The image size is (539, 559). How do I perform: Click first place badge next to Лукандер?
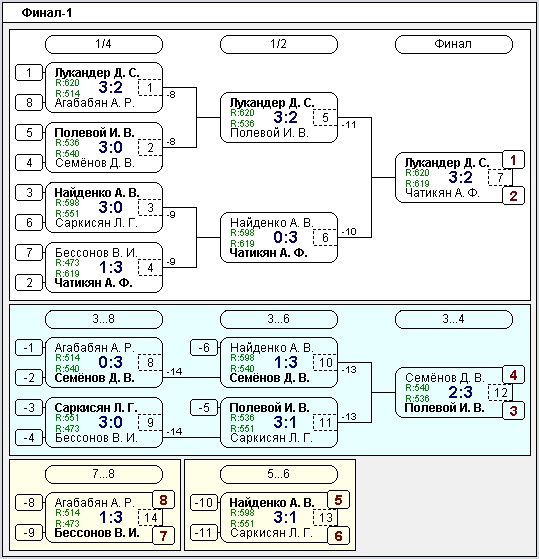pyautogui.click(x=513, y=160)
